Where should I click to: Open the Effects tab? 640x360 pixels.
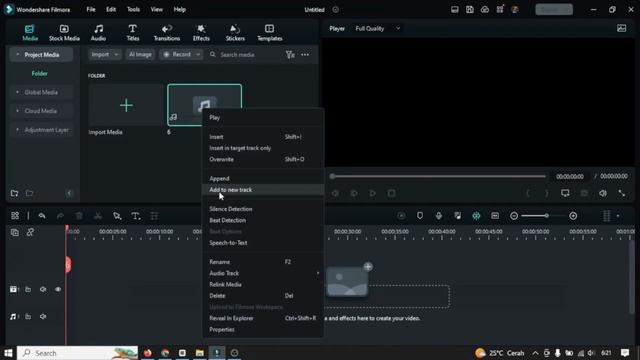201,33
